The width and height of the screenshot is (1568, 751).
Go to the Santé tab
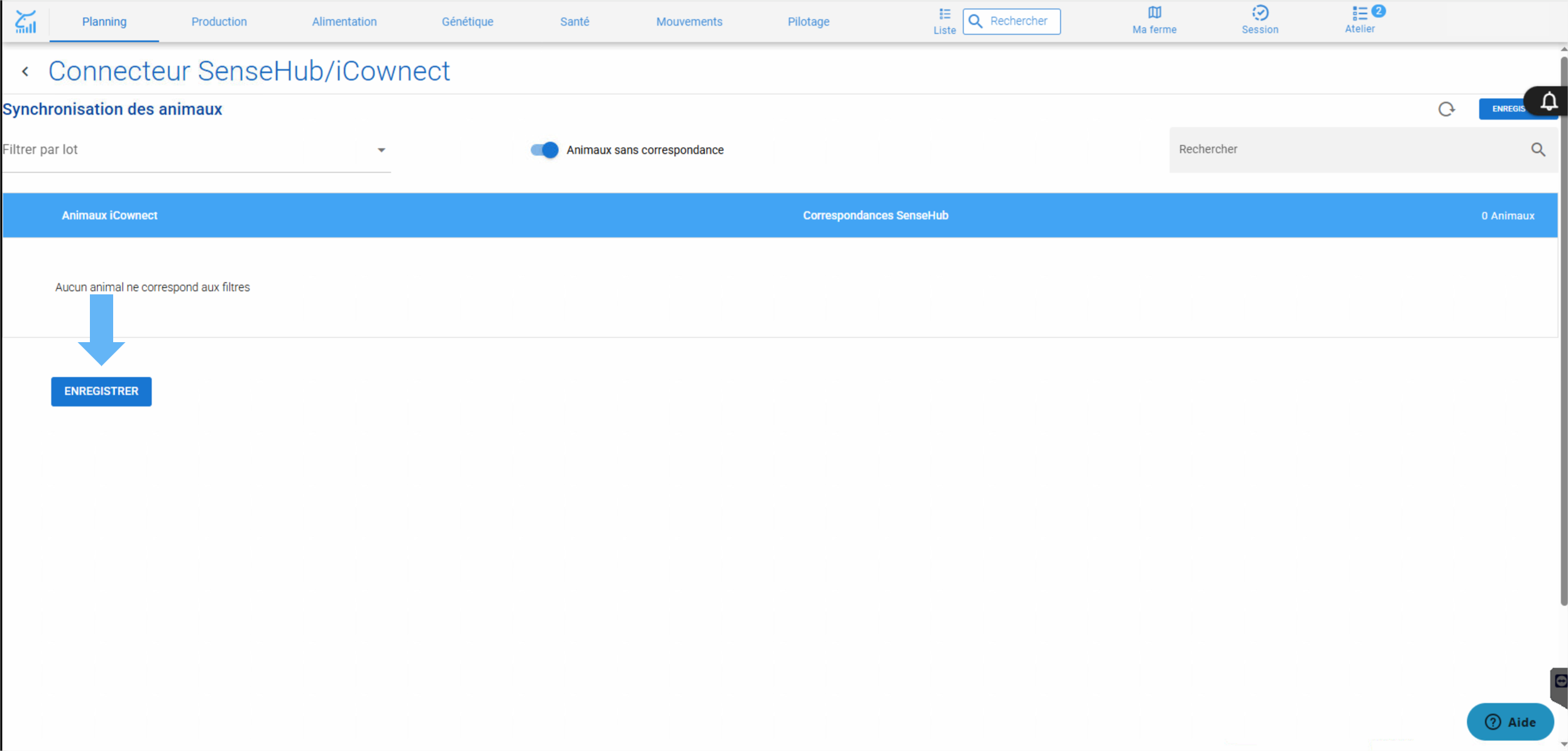(x=575, y=21)
